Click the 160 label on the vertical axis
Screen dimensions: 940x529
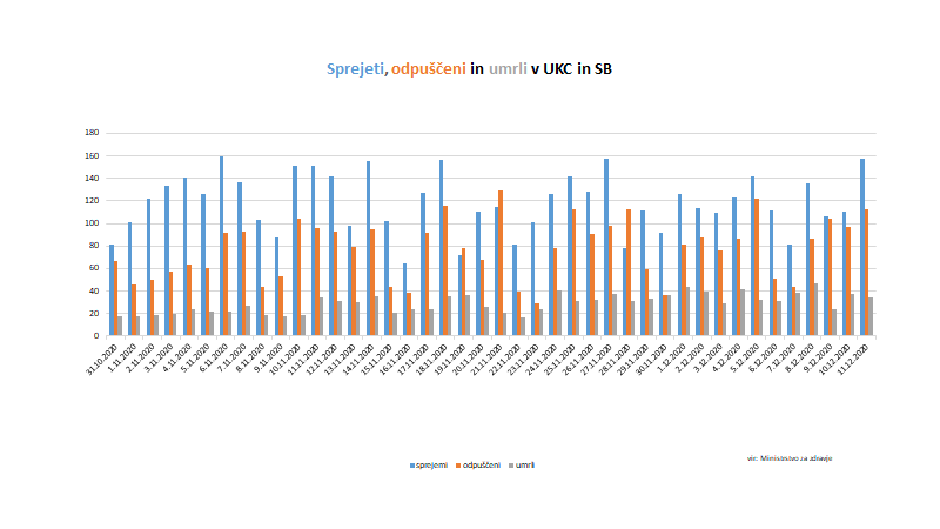[92, 155]
